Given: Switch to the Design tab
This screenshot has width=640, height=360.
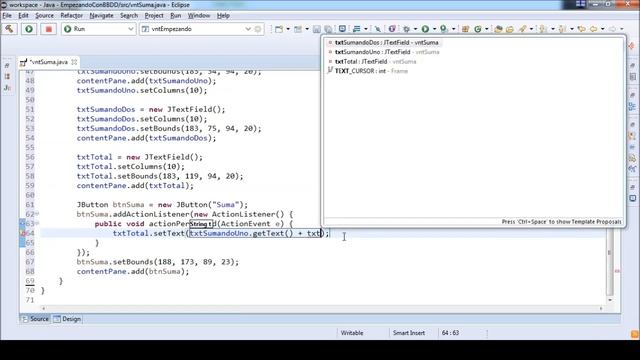Looking at the screenshot, I should pos(68,319).
